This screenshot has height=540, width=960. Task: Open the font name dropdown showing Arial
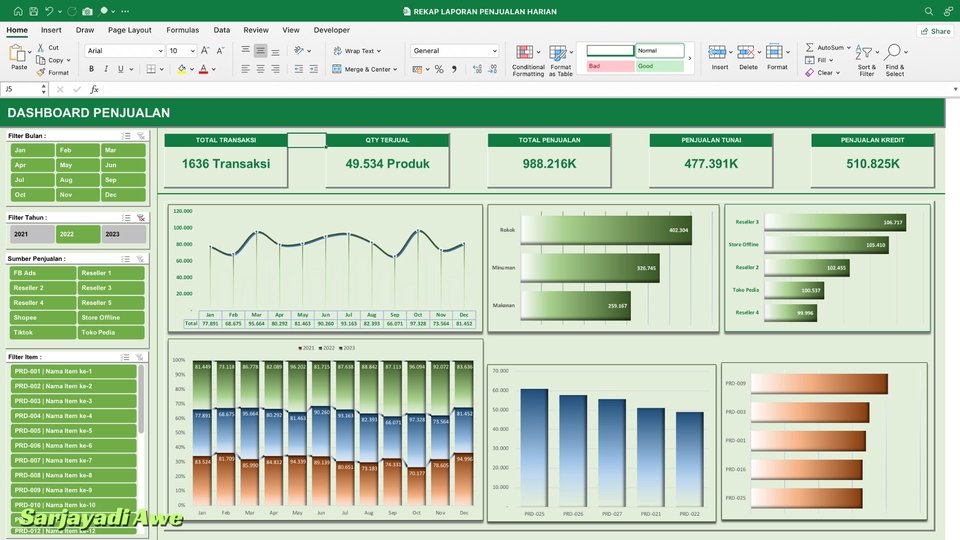[x=123, y=50]
